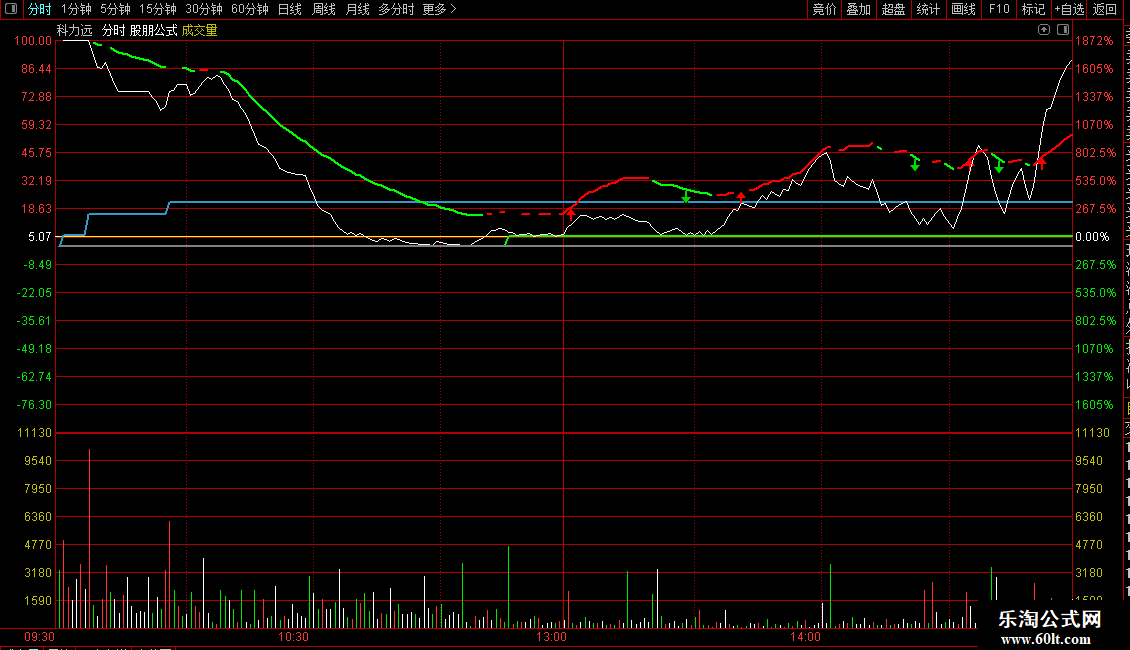Click the 5.07 left axis value

pyautogui.click(x=40, y=237)
